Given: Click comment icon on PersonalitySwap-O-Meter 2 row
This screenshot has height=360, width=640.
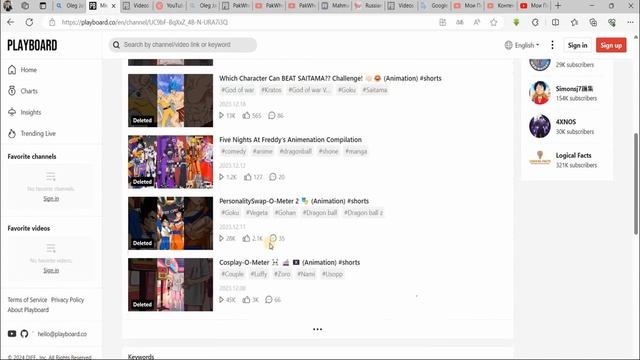Looking at the screenshot, I should click(273, 238).
